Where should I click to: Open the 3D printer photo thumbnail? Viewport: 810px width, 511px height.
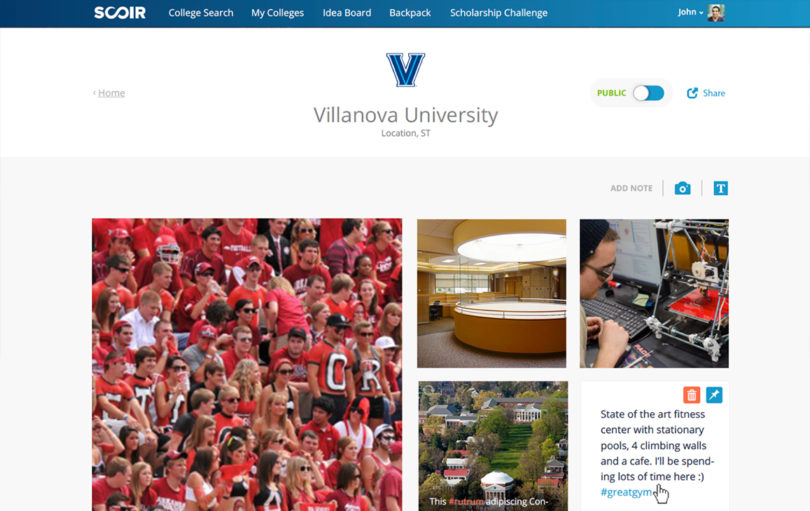[x=654, y=293]
